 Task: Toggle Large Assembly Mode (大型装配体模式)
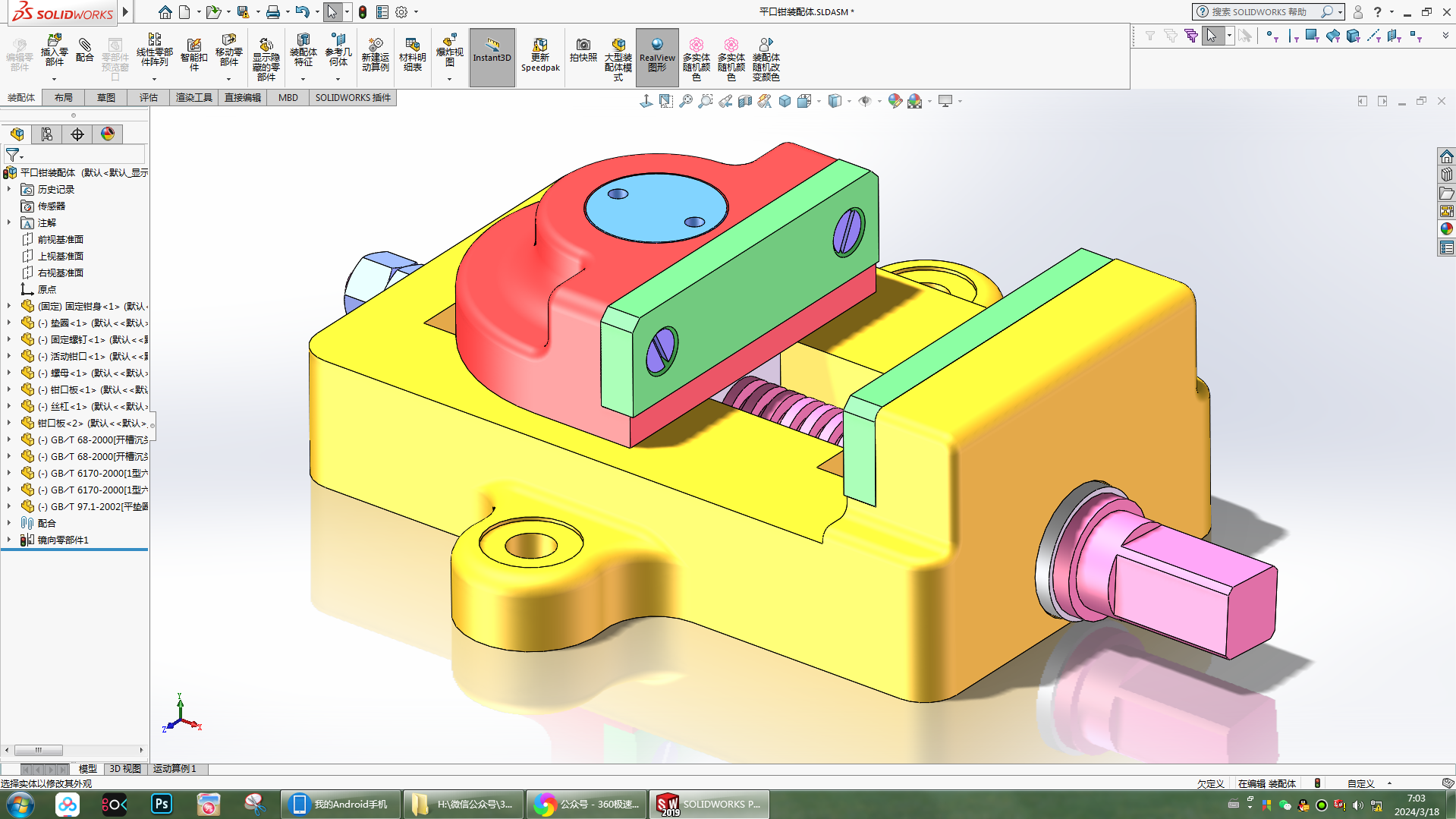618,58
